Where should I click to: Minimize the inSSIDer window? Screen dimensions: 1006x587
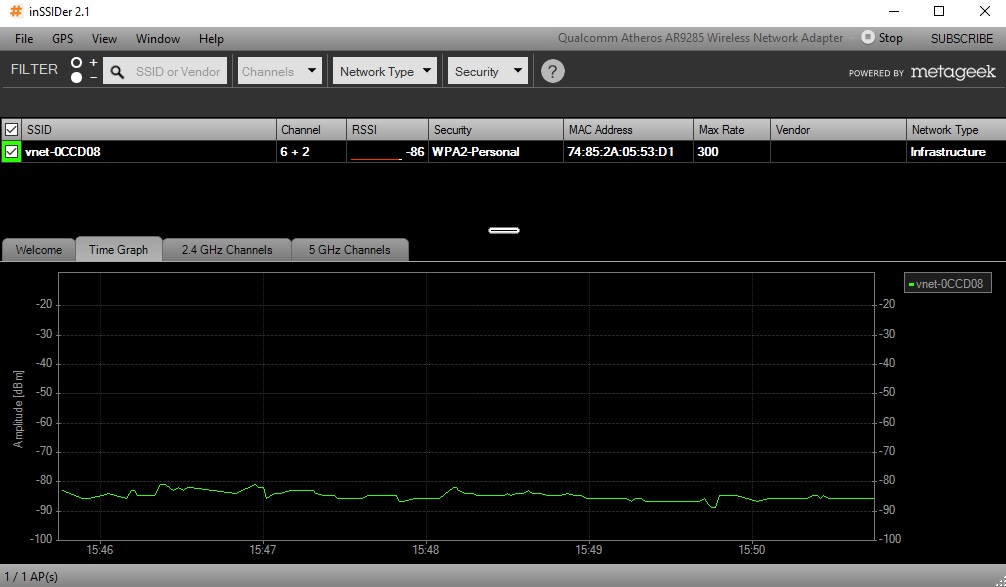tap(894, 12)
